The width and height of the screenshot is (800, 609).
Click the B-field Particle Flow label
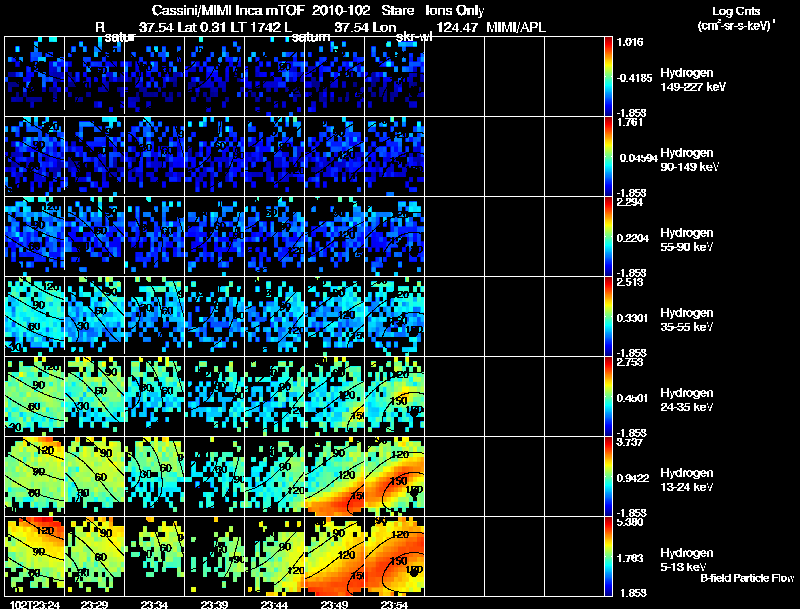click(x=747, y=578)
